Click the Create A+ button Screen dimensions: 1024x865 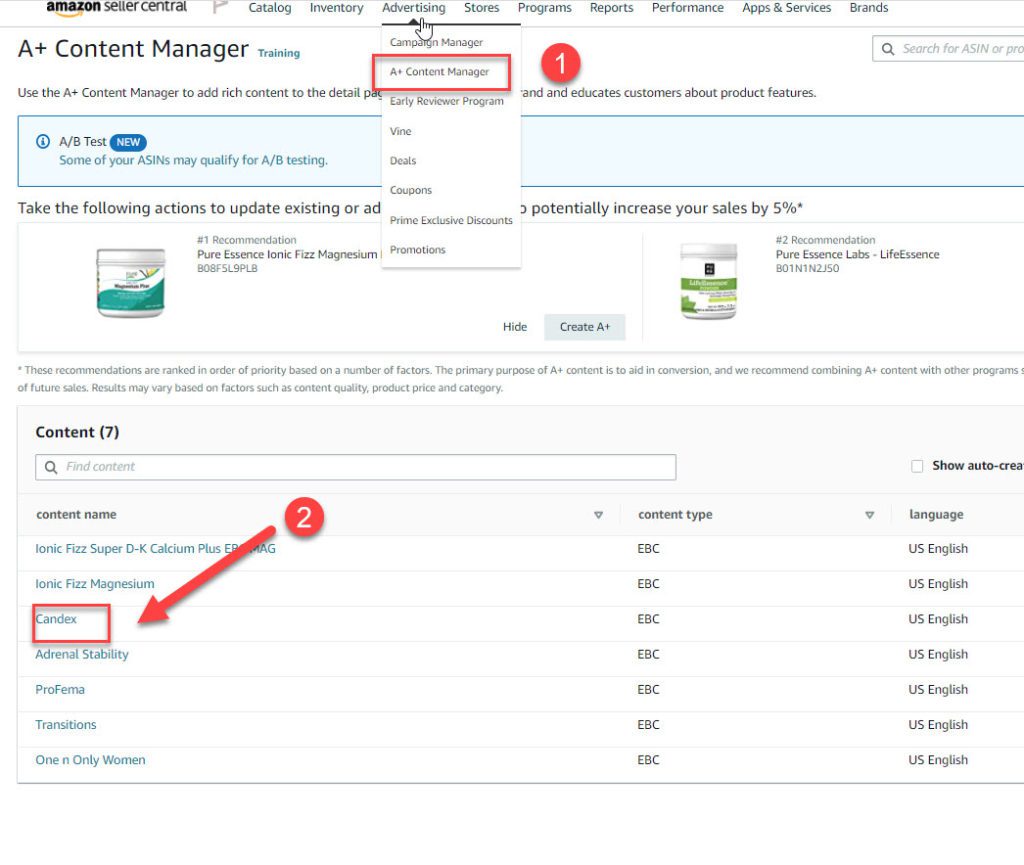point(584,327)
